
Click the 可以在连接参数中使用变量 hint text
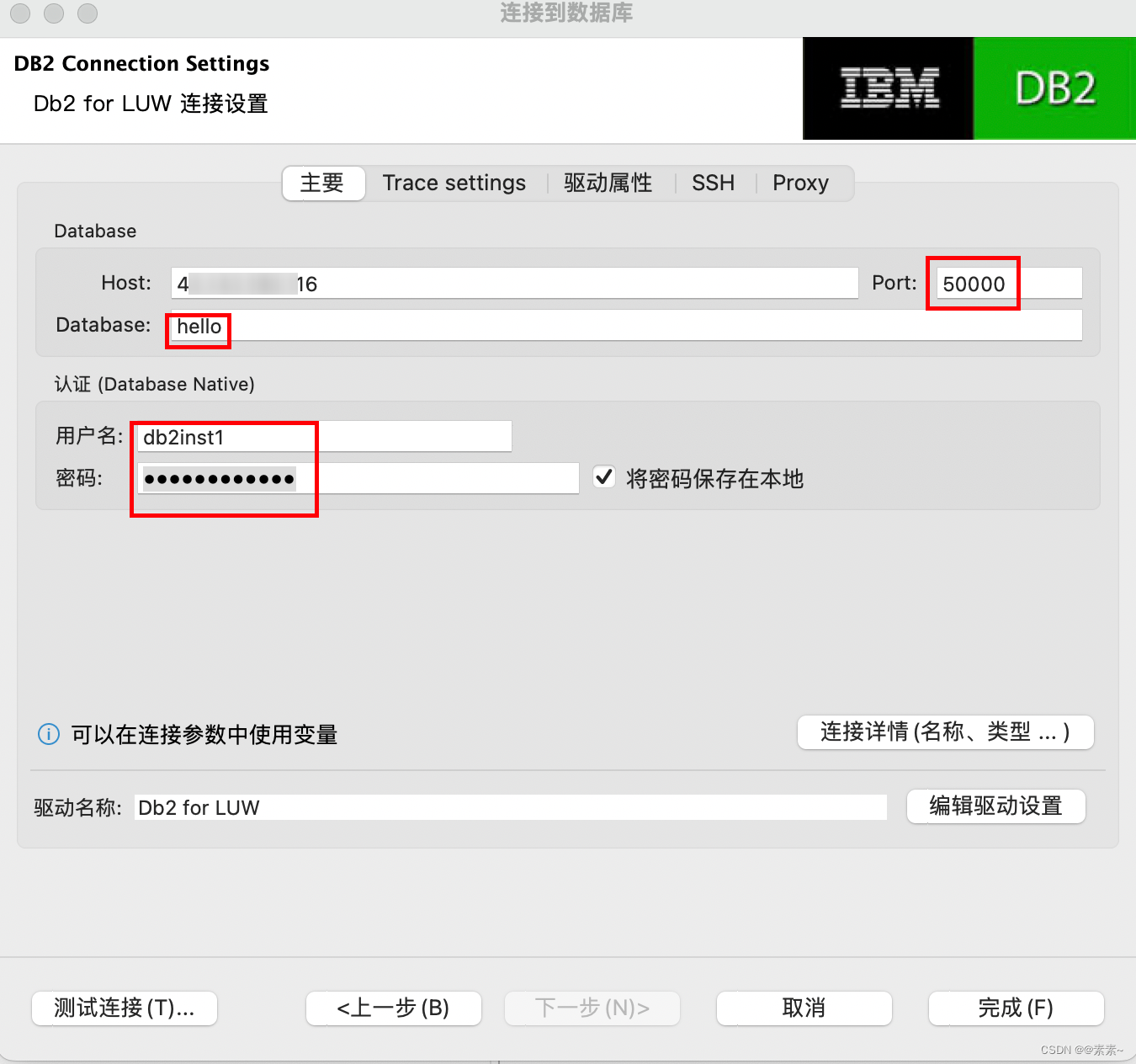(x=204, y=734)
